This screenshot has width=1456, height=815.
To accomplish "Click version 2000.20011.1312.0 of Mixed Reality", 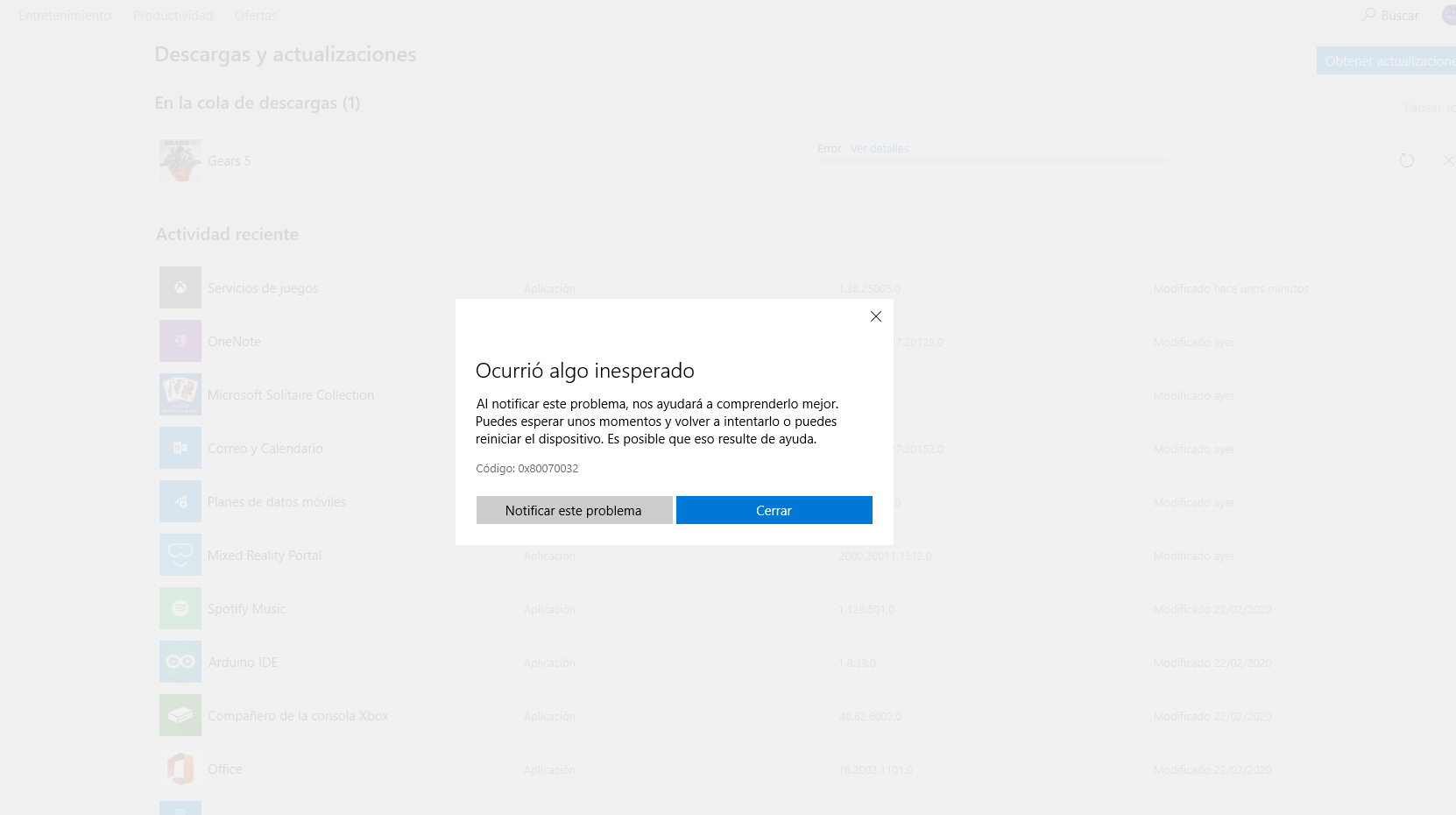I will [x=885, y=556].
